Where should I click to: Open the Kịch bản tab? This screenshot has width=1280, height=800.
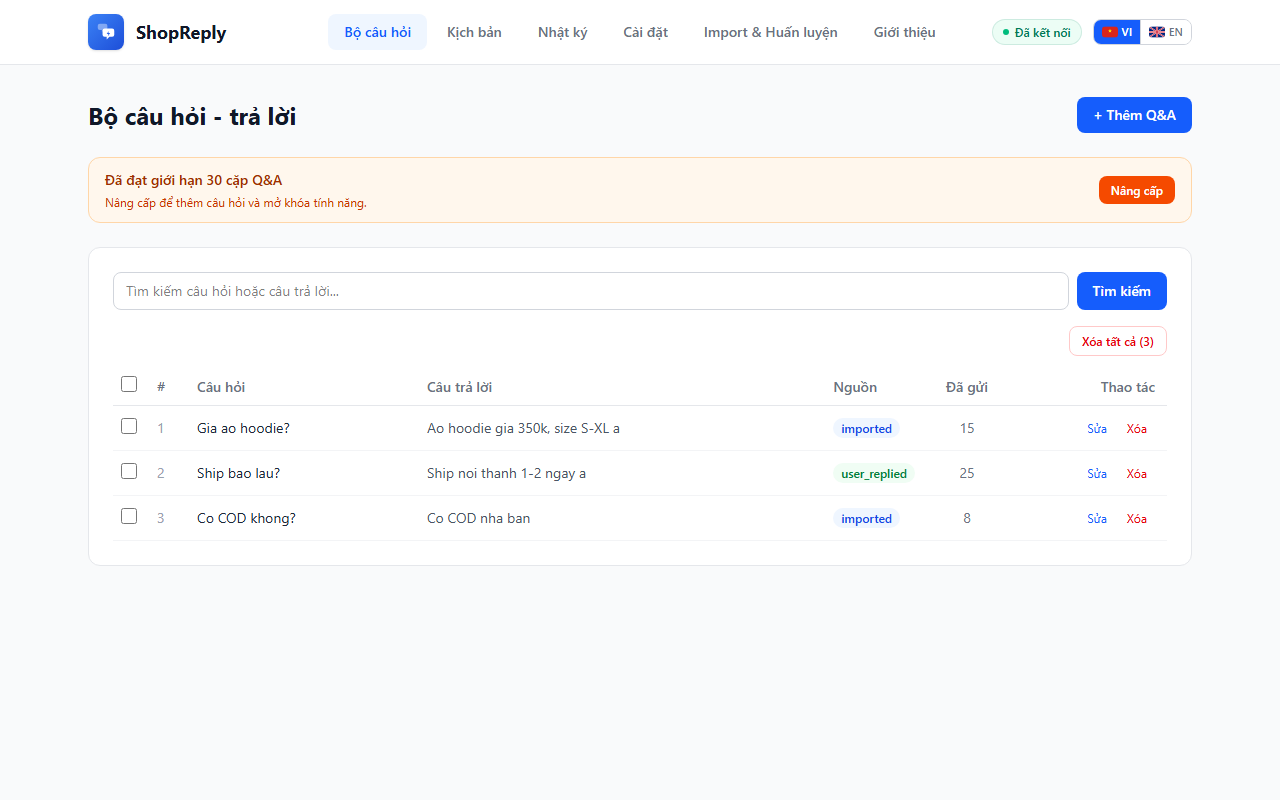pos(474,32)
